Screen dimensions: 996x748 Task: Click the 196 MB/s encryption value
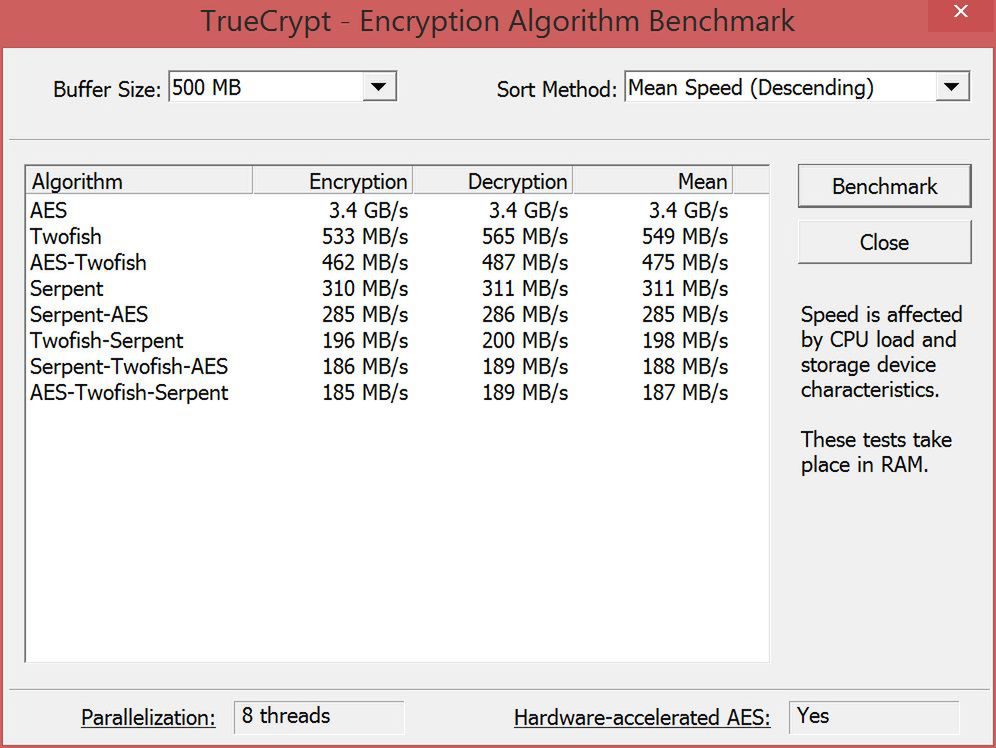coord(365,340)
